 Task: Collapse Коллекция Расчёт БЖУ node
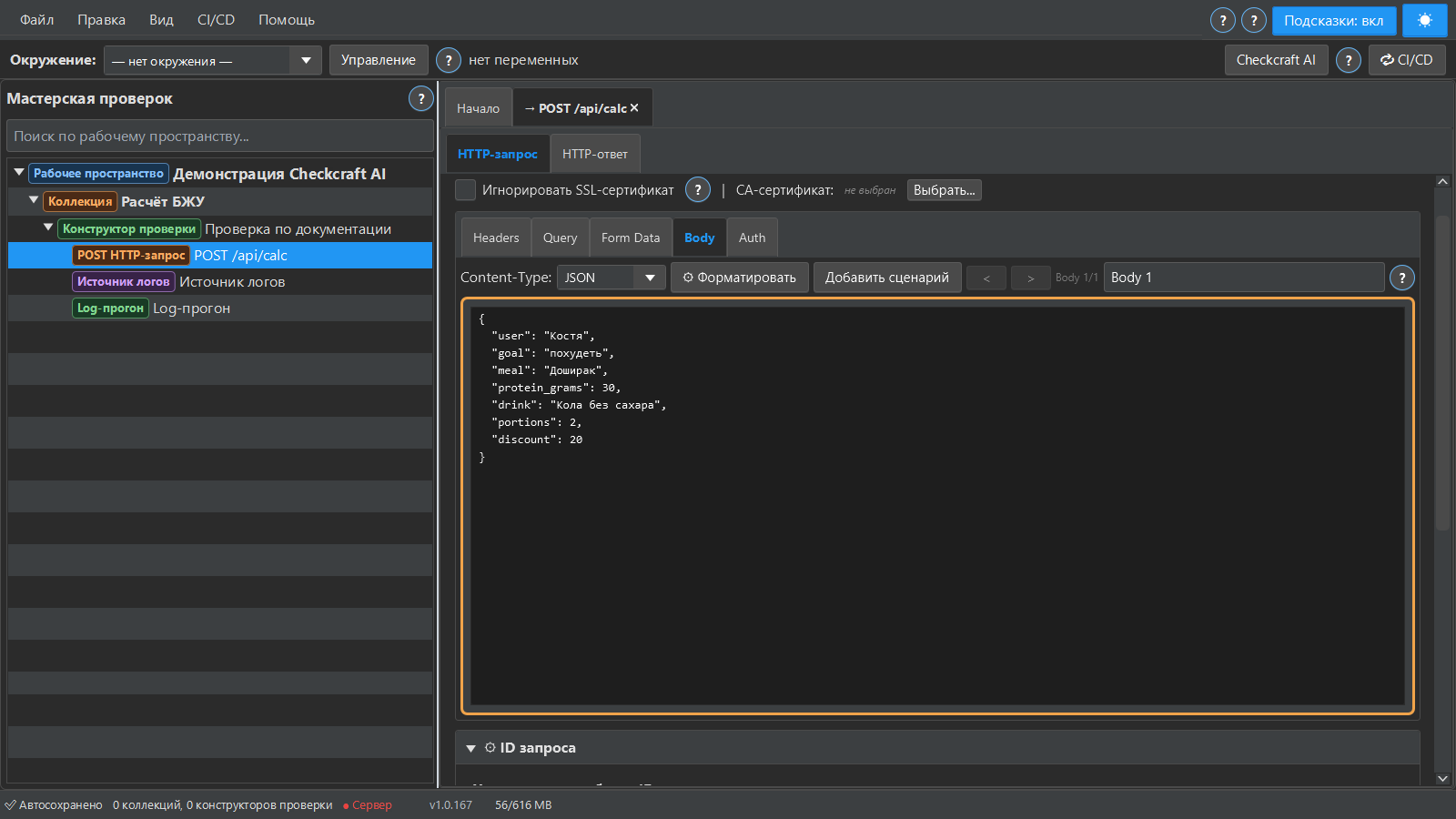34,199
